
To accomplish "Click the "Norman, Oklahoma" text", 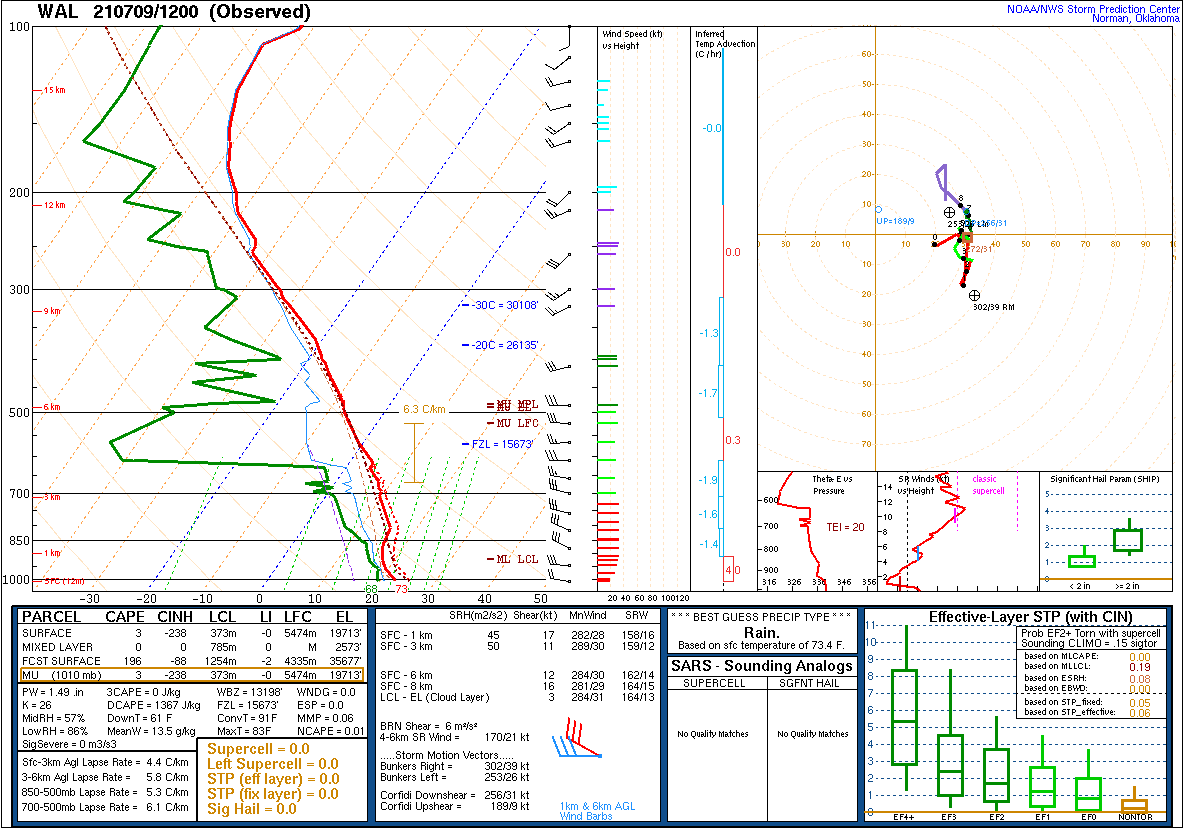I will coord(1136,19).
